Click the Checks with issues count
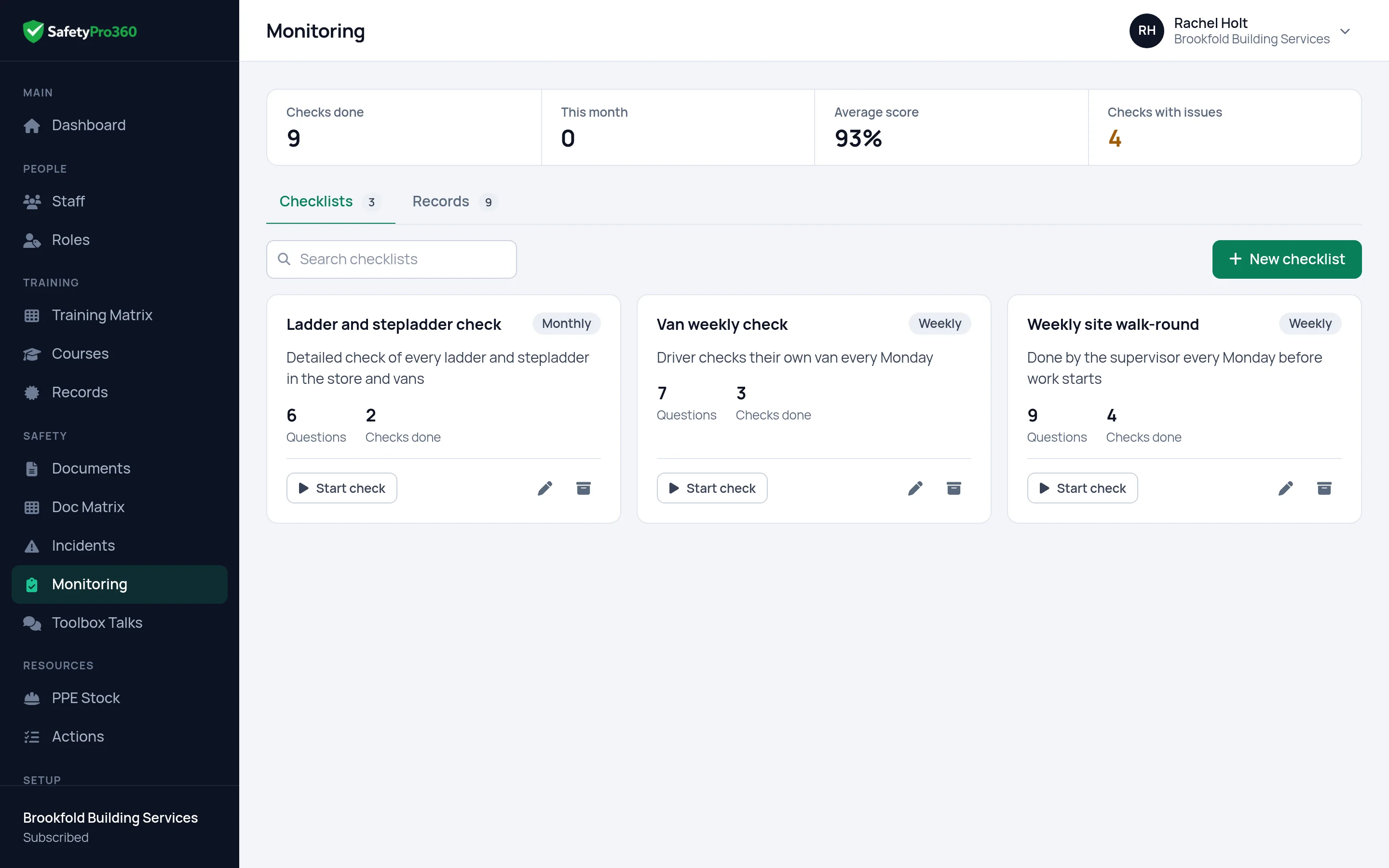This screenshot has height=868, width=1389. (x=1114, y=138)
